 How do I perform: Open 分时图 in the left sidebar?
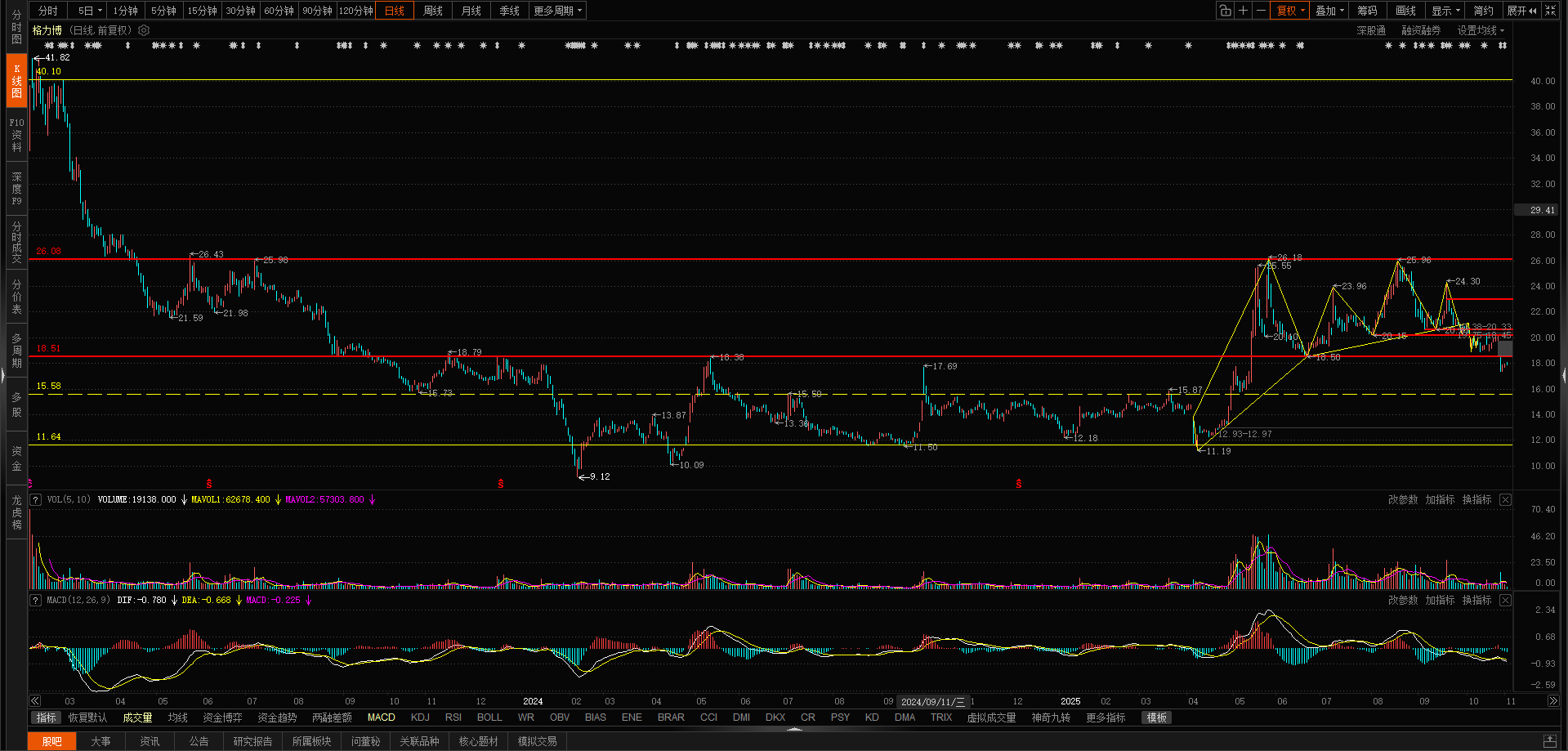click(x=16, y=27)
